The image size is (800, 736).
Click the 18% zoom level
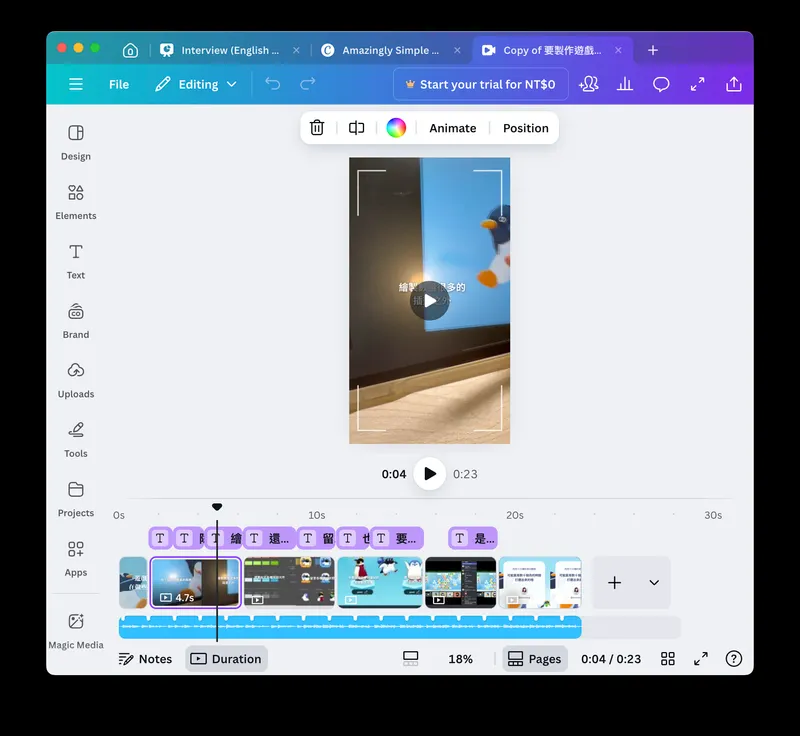(460, 659)
